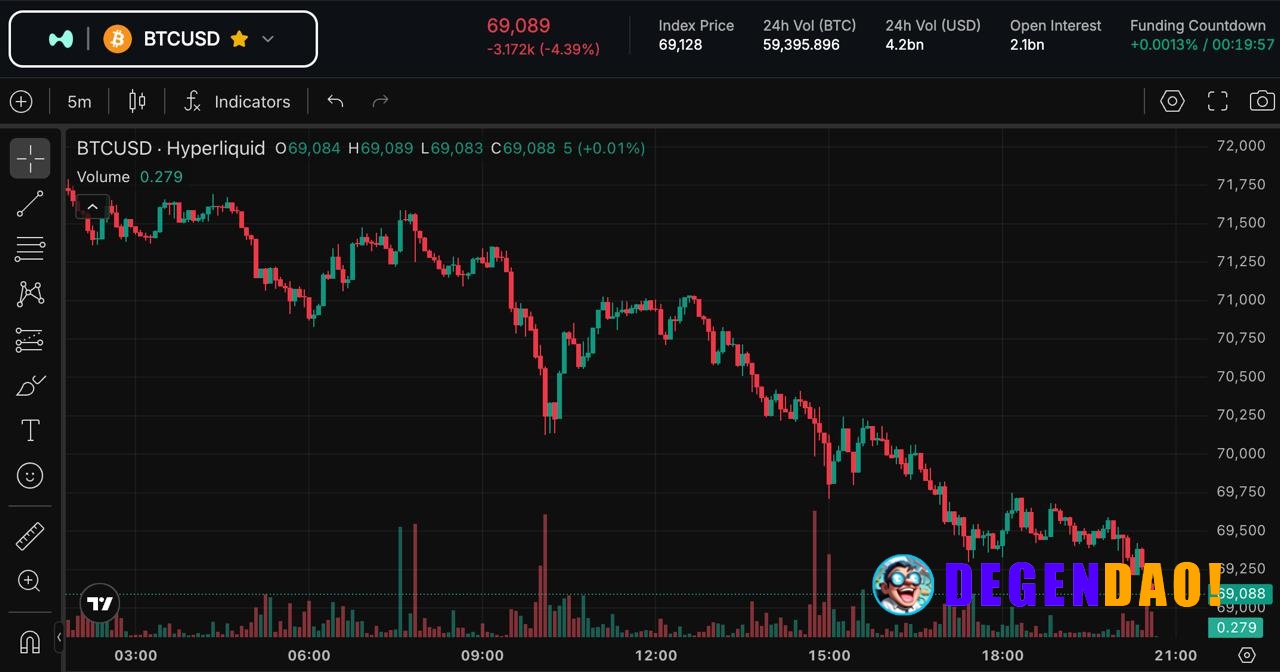The image size is (1280, 672).
Task: Enter fullscreen chart mode
Action: 1217,101
